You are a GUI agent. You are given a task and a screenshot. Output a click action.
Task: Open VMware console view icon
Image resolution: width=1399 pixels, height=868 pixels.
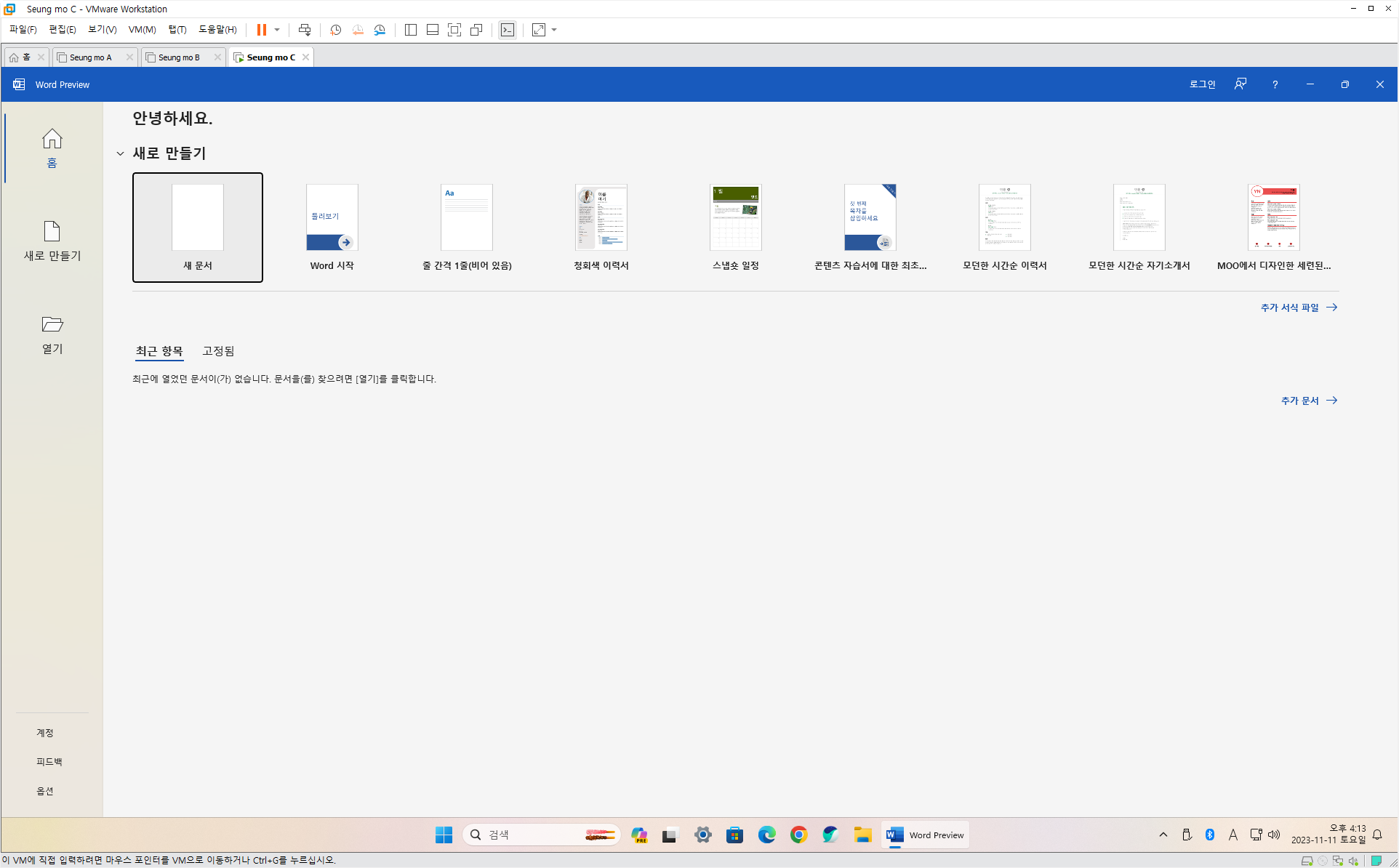[x=508, y=30]
